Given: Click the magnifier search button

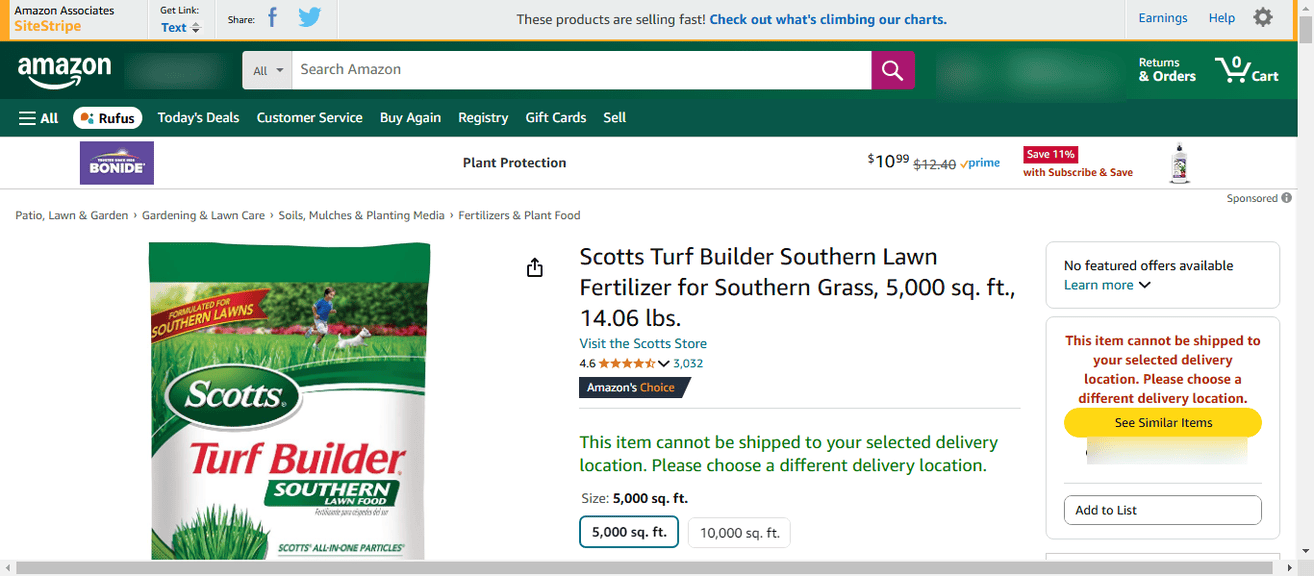Looking at the screenshot, I should click(x=892, y=70).
